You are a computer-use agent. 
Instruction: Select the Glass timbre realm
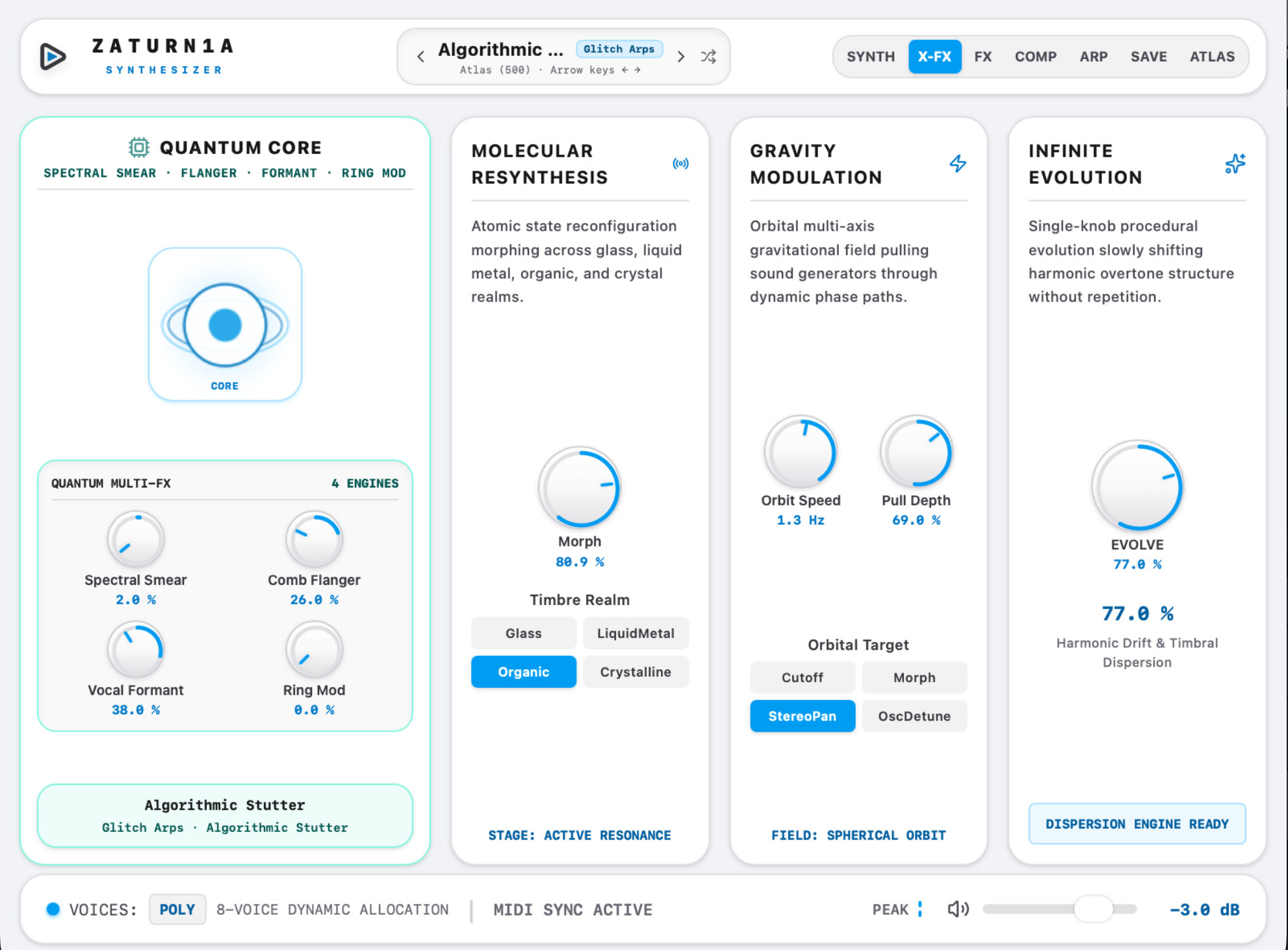pyautogui.click(x=523, y=633)
